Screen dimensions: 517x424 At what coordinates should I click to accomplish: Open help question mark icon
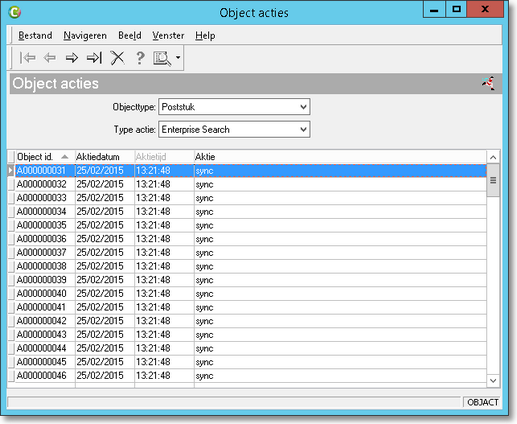140,58
